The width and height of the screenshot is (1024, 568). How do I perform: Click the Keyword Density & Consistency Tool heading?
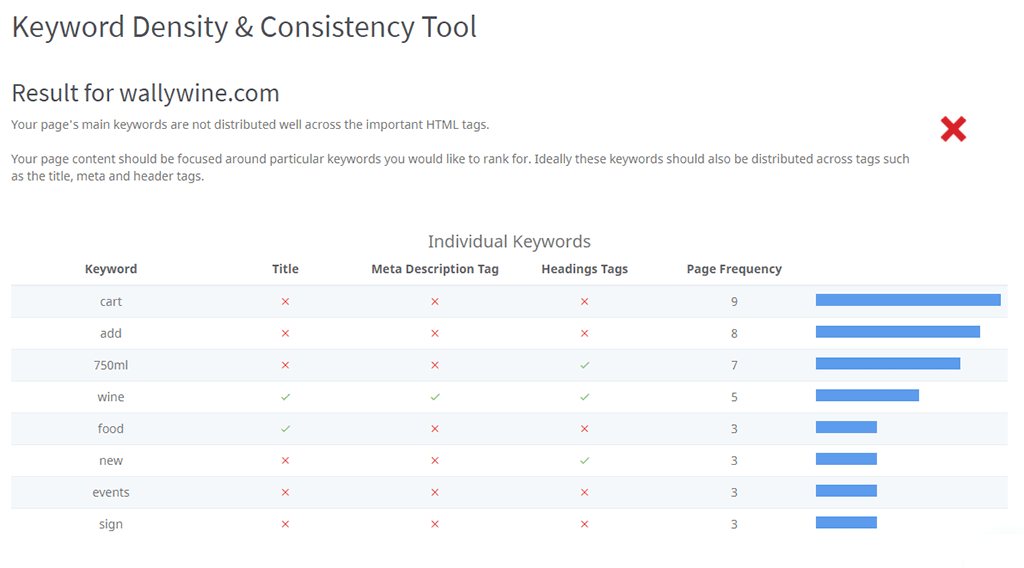tap(244, 27)
